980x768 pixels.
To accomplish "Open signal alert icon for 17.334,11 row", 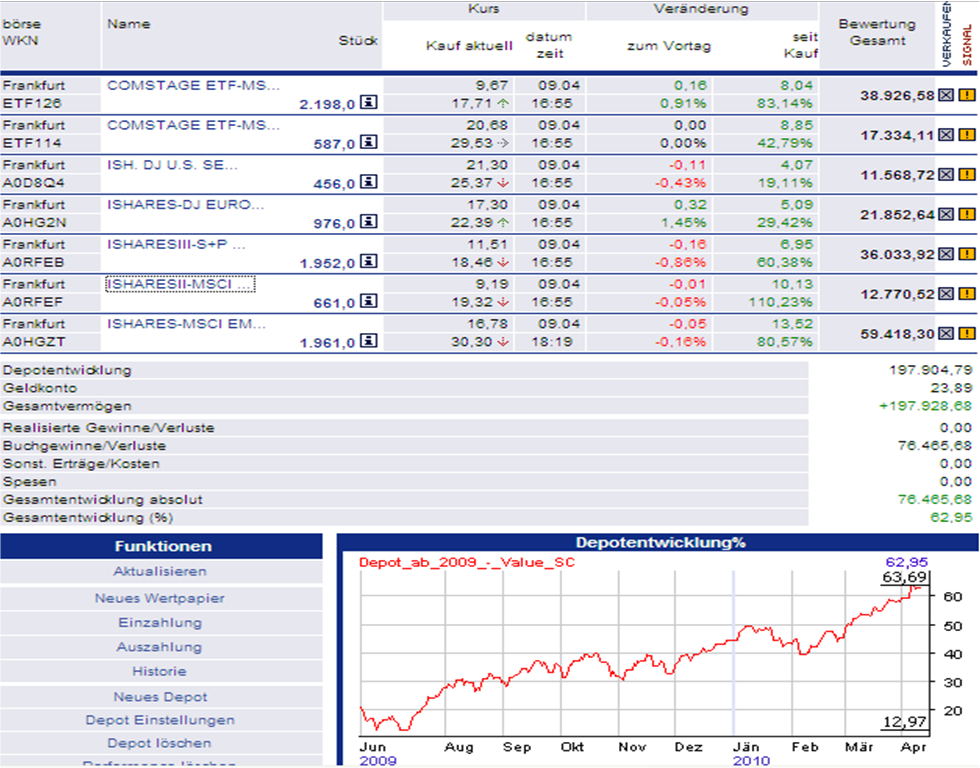I will click(x=967, y=135).
